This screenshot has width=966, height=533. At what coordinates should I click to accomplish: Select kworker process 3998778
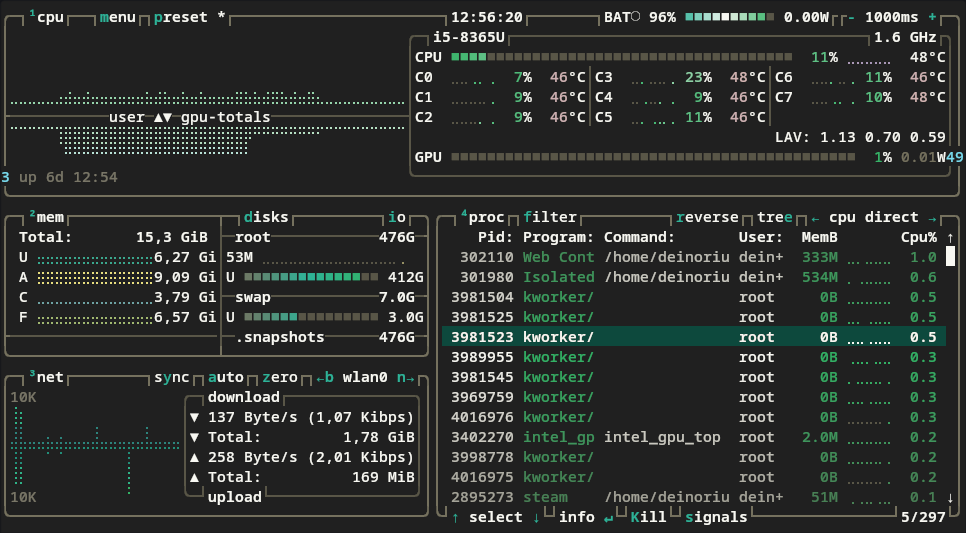click(x=694, y=457)
